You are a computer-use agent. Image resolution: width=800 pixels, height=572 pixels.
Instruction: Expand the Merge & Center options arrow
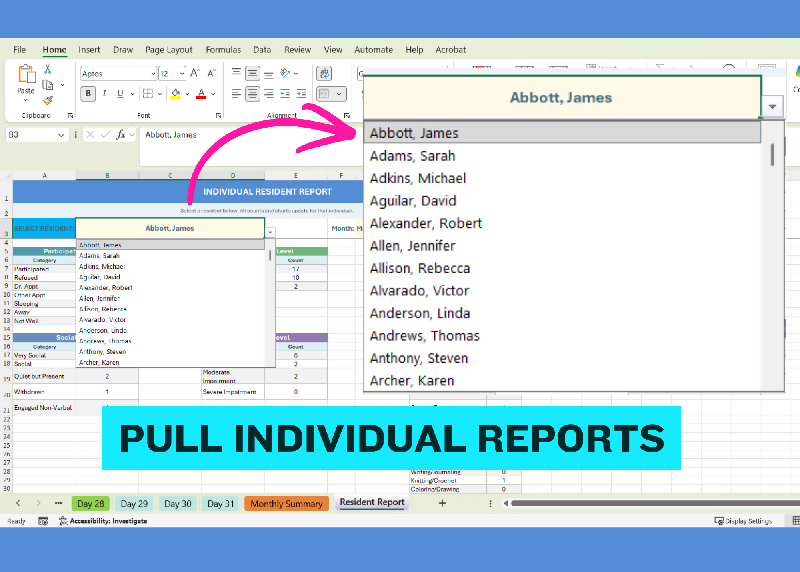339,94
